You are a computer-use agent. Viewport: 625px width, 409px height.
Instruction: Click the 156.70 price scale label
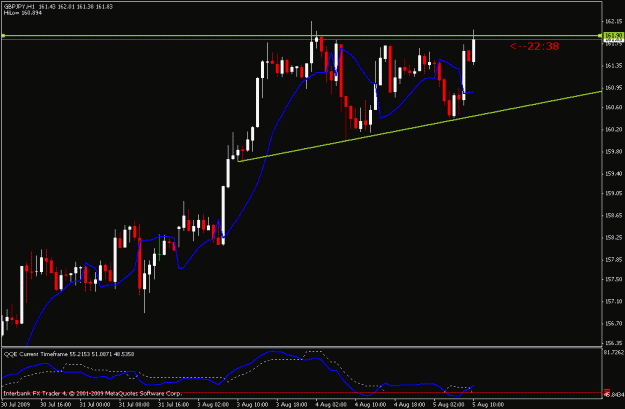click(x=614, y=324)
